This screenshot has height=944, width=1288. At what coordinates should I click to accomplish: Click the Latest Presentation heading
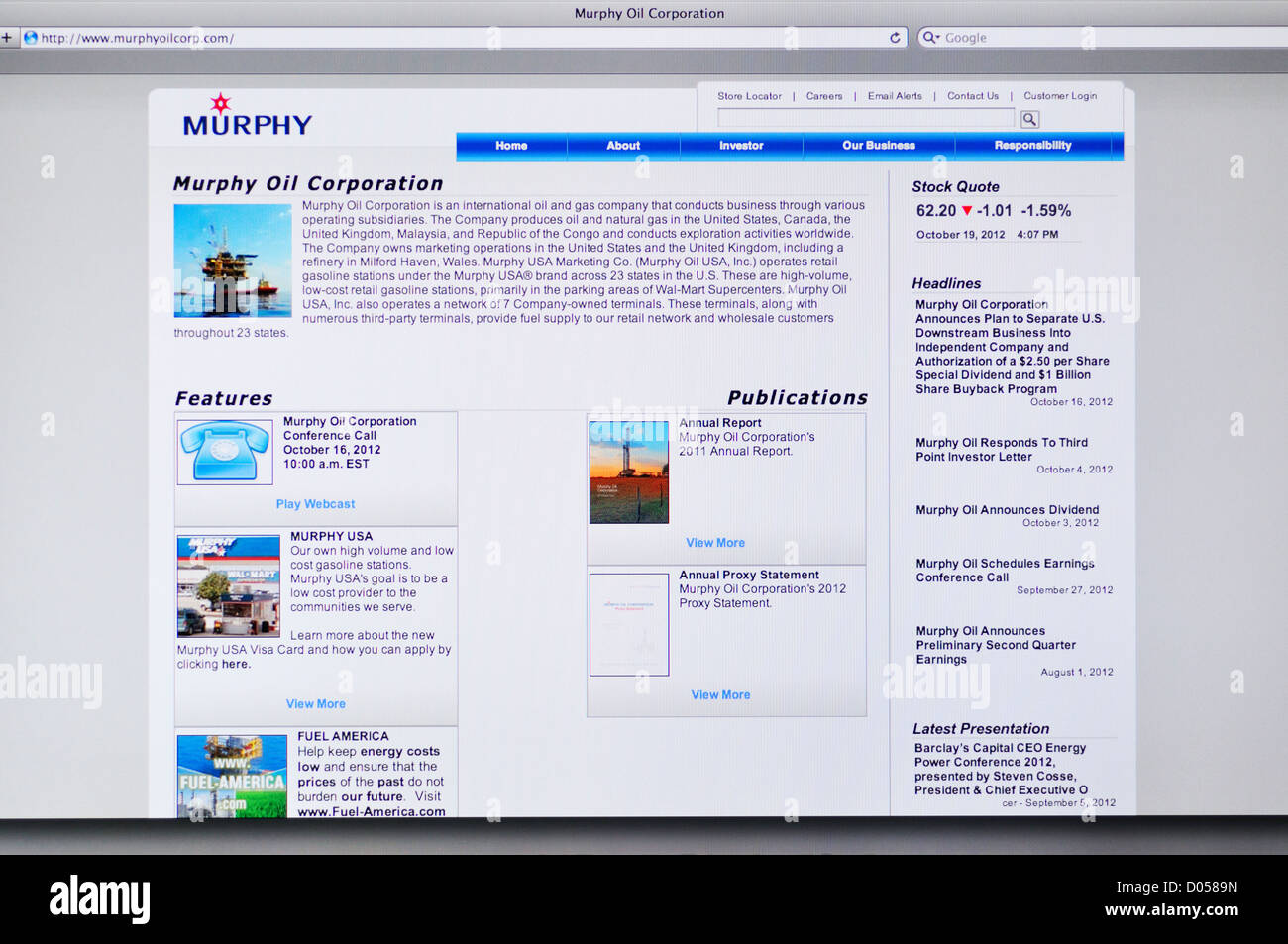coord(981,728)
